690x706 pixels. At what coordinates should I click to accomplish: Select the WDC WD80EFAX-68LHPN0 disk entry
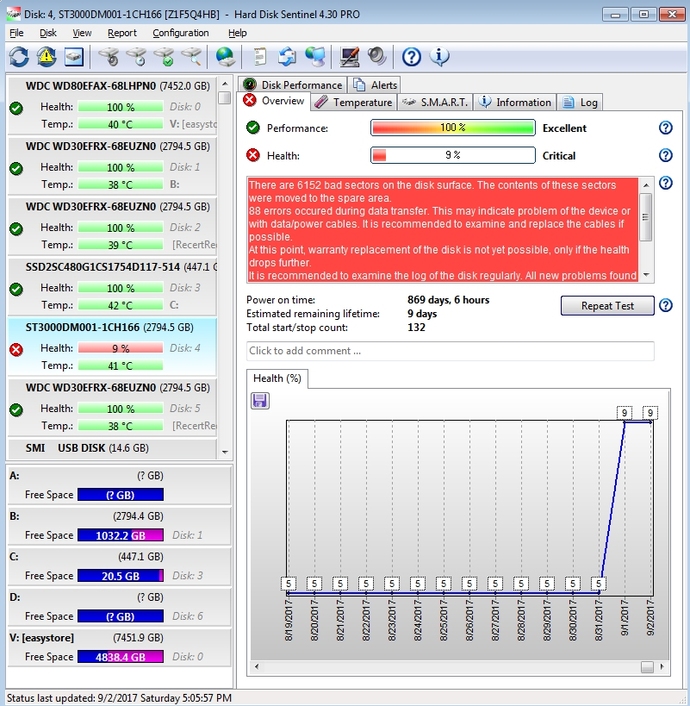coord(112,105)
